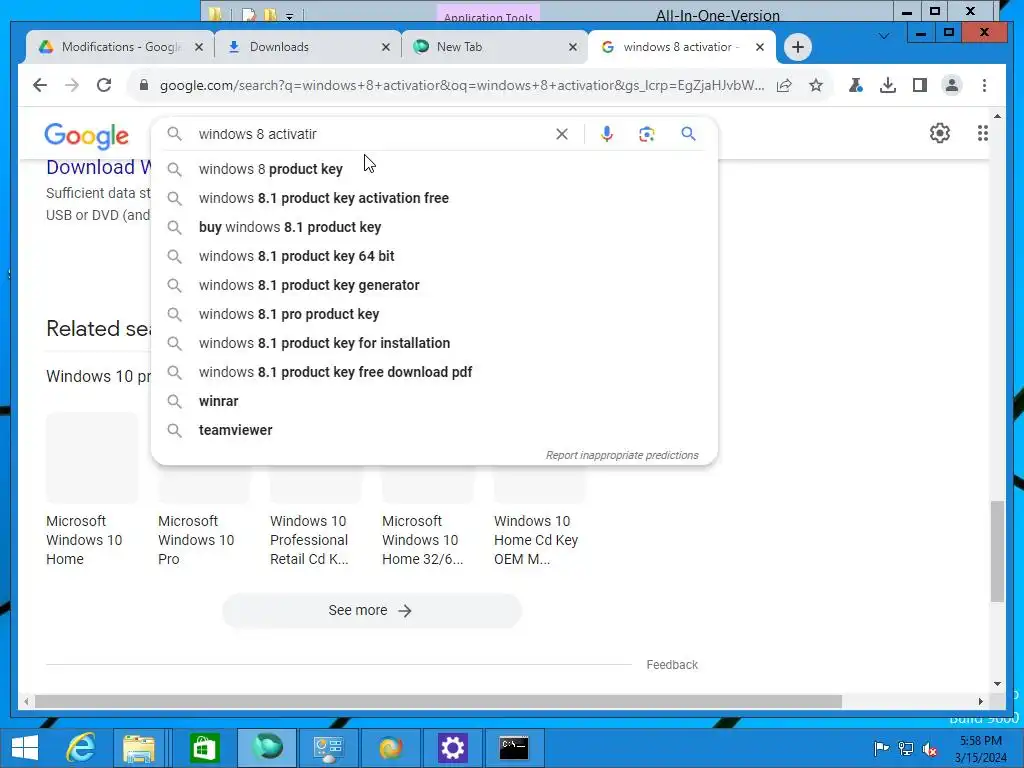Viewport: 1024px width, 768px height.
Task: Click the scroll down arrow
Action: click(x=997, y=684)
